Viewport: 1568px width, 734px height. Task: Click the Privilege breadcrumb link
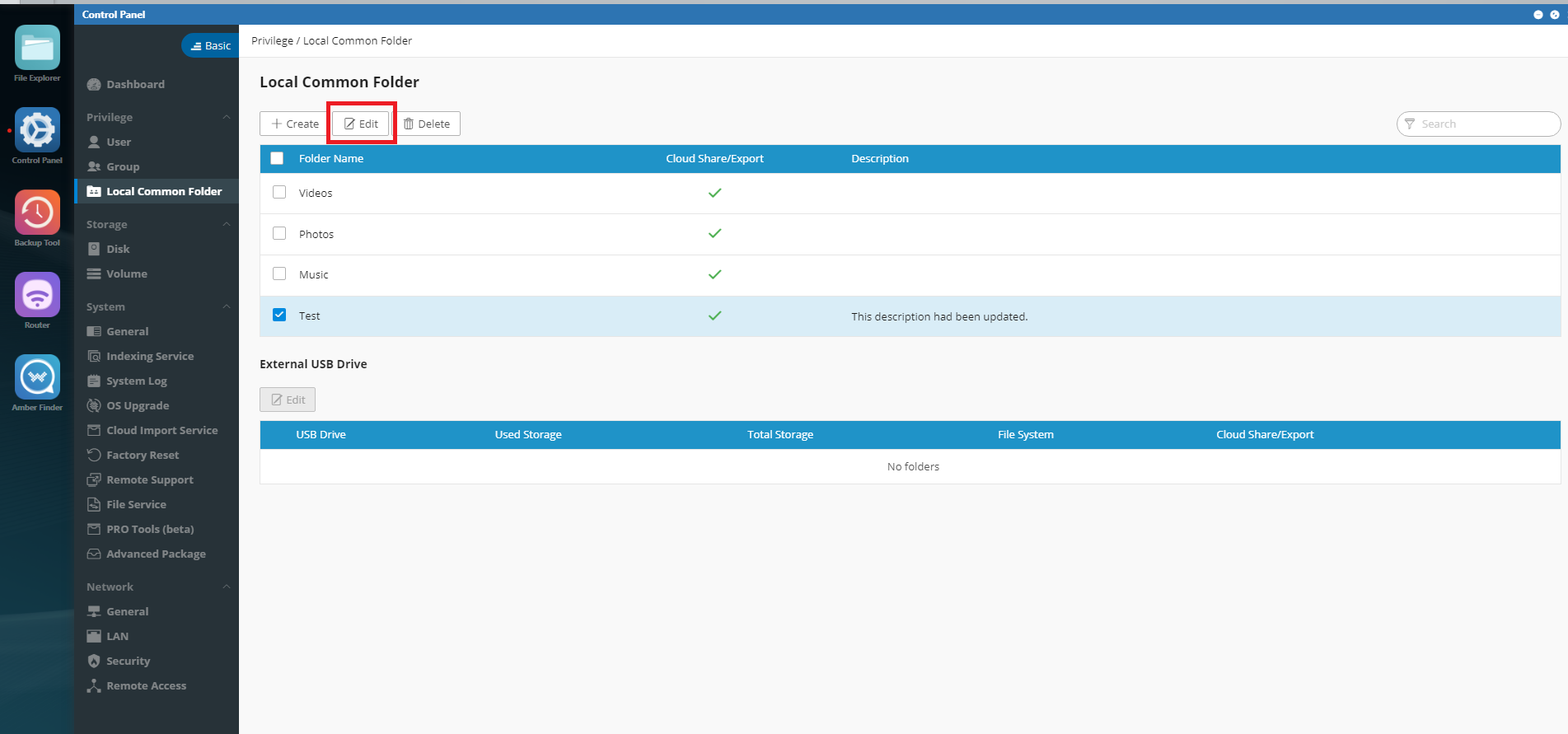(272, 40)
